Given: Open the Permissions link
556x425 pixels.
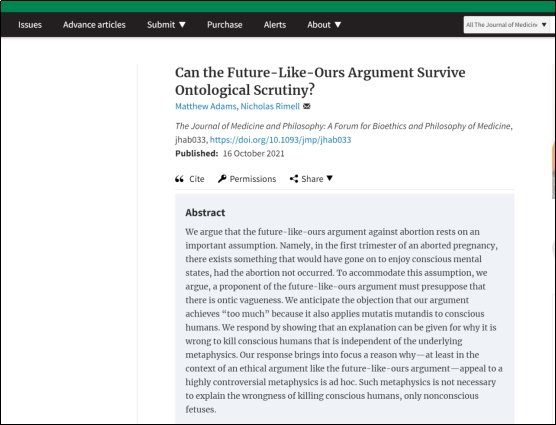Looking at the screenshot, I should point(253,179).
